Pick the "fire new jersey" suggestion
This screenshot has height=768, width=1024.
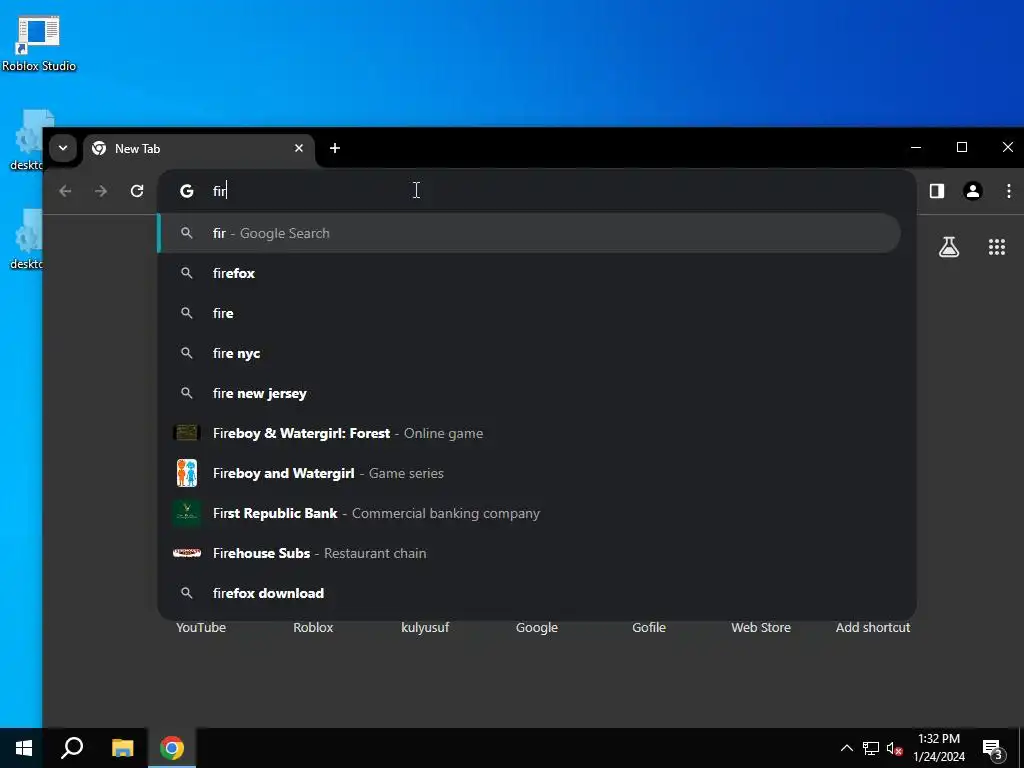click(x=530, y=393)
